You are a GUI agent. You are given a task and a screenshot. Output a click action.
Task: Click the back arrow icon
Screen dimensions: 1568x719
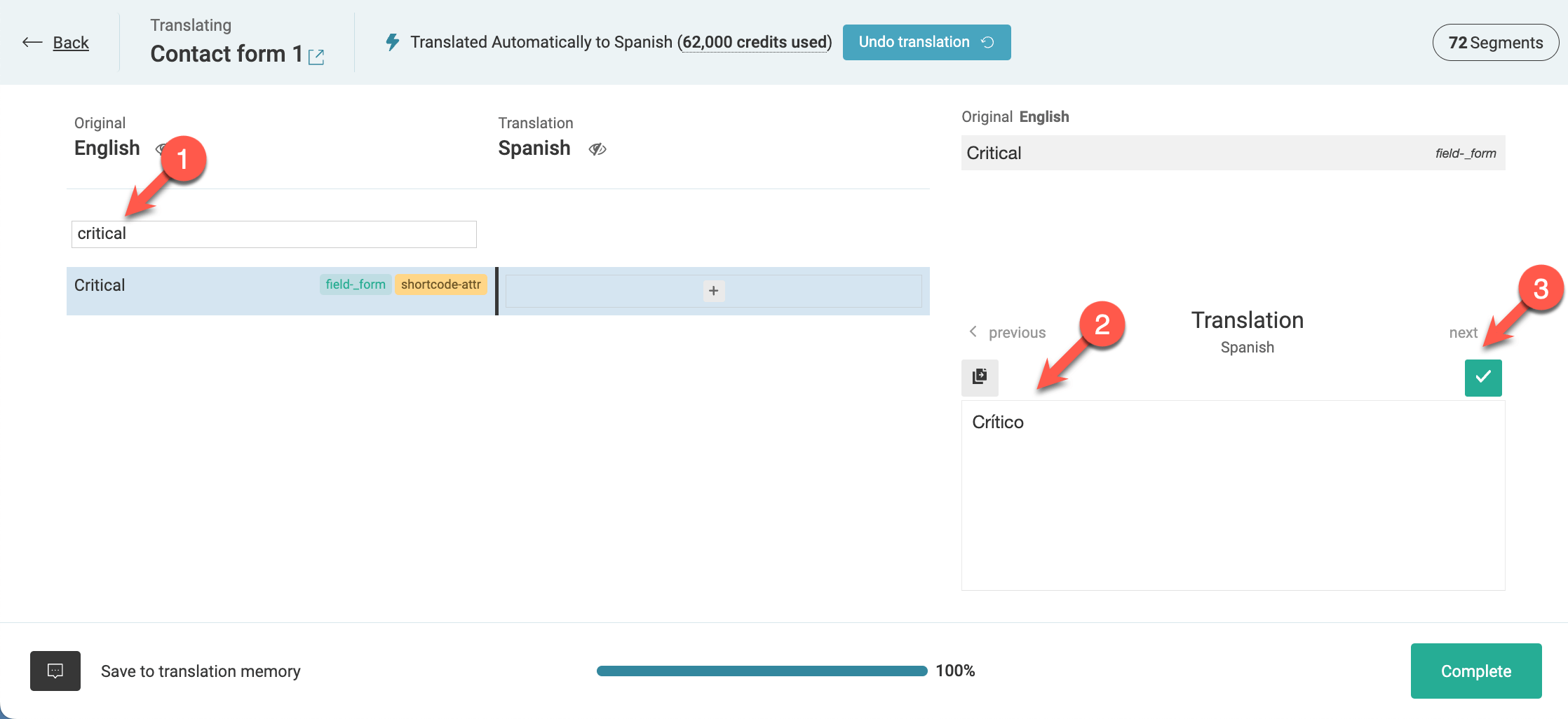[x=32, y=43]
